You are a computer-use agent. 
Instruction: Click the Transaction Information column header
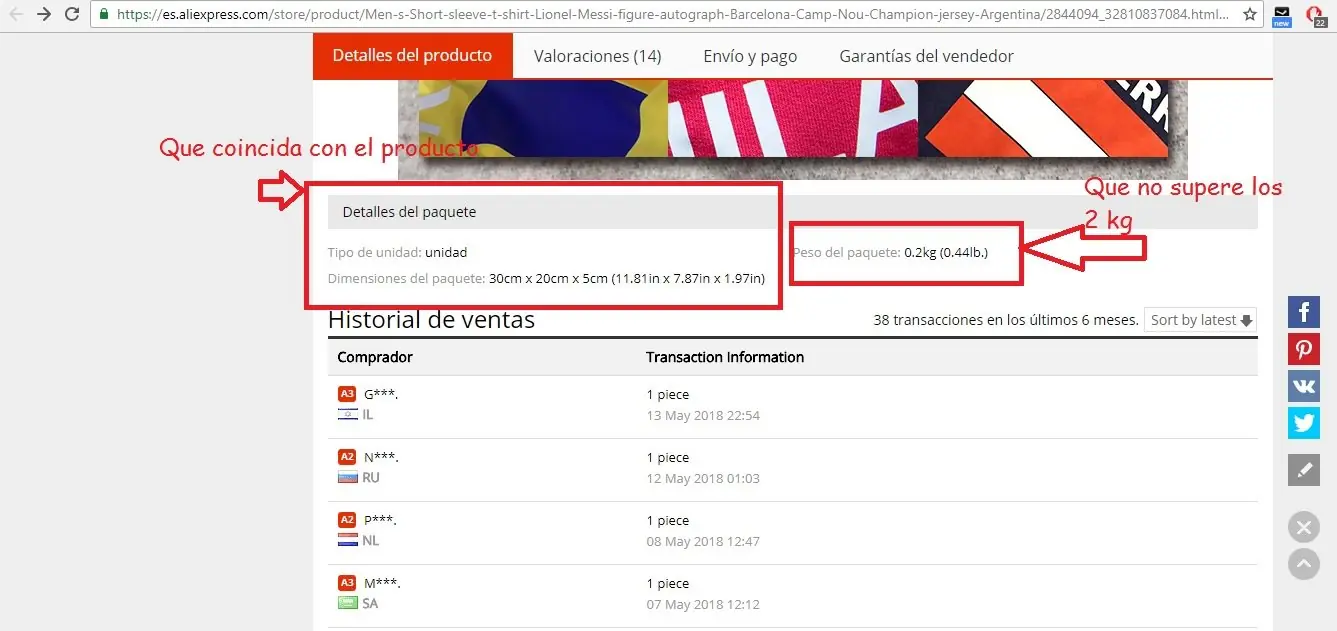(725, 357)
